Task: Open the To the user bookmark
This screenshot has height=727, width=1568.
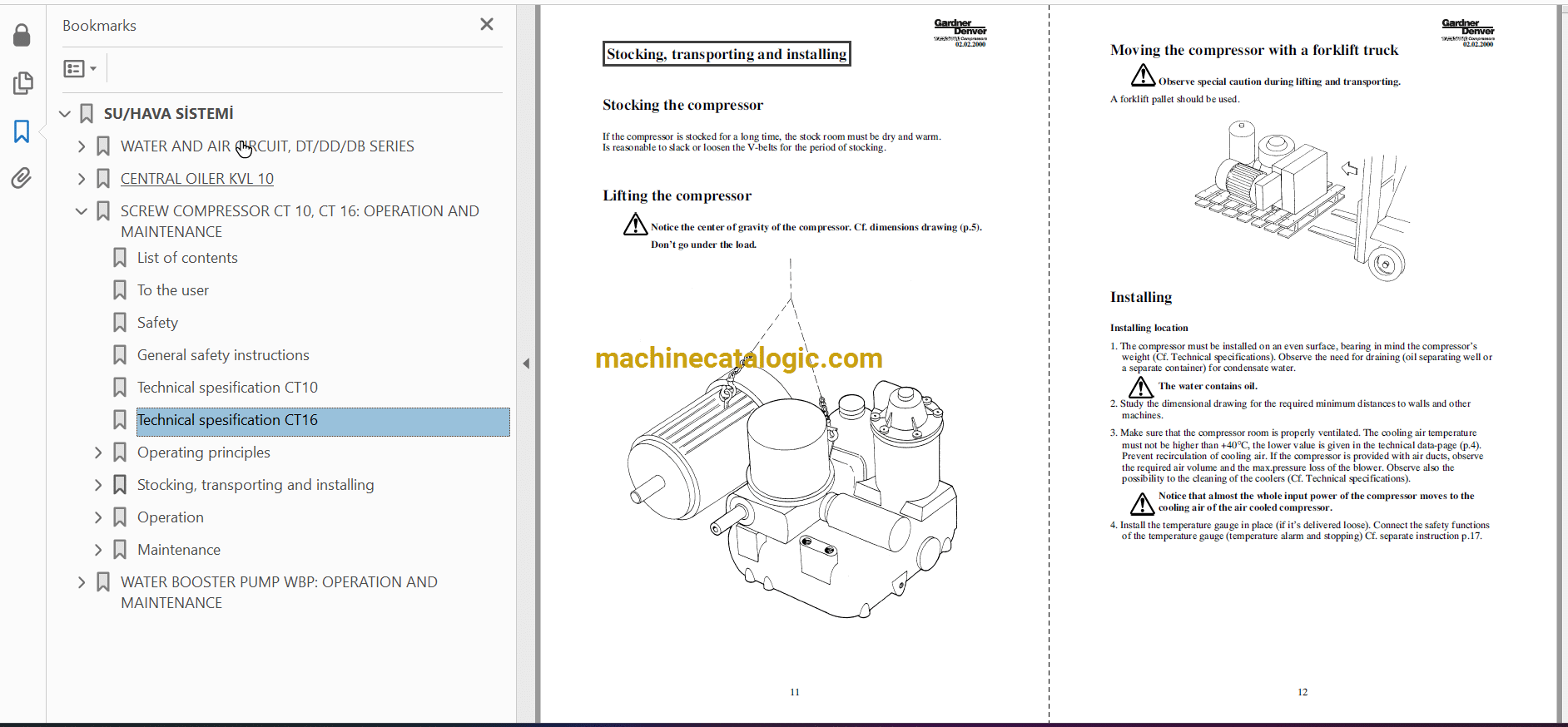Action: [173, 290]
